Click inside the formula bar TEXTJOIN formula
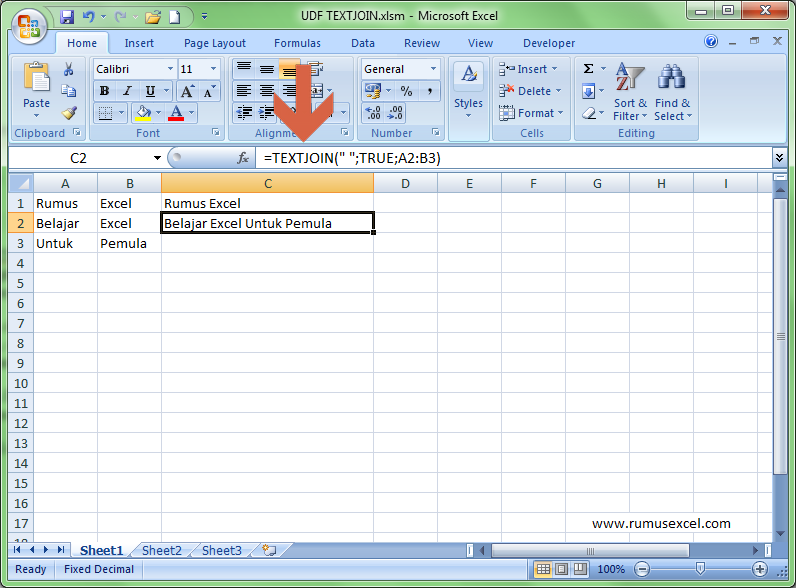The width and height of the screenshot is (796, 588). (352, 158)
